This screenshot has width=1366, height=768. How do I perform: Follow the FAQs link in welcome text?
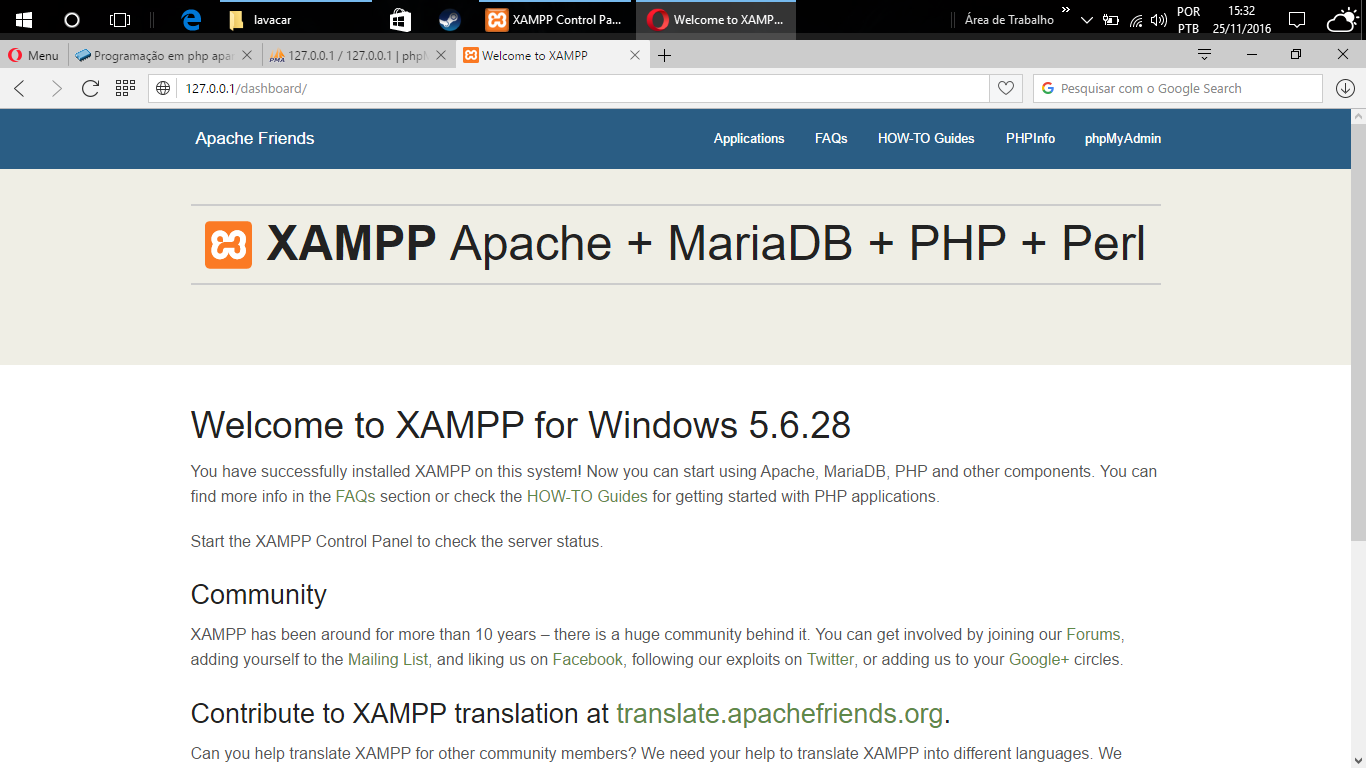(x=355, y=496)
